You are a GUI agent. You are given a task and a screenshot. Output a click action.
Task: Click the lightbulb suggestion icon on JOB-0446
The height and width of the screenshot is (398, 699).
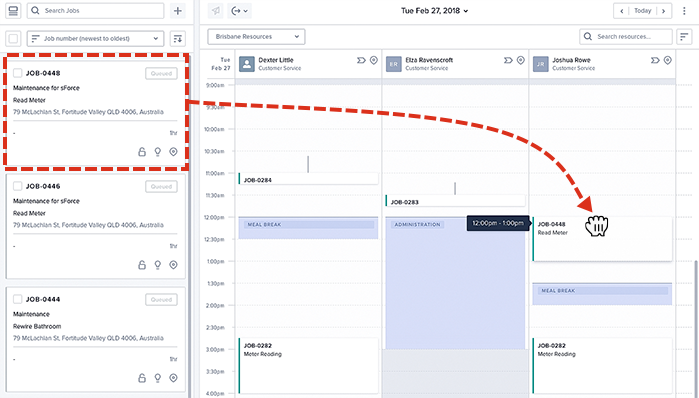point(157,265)
